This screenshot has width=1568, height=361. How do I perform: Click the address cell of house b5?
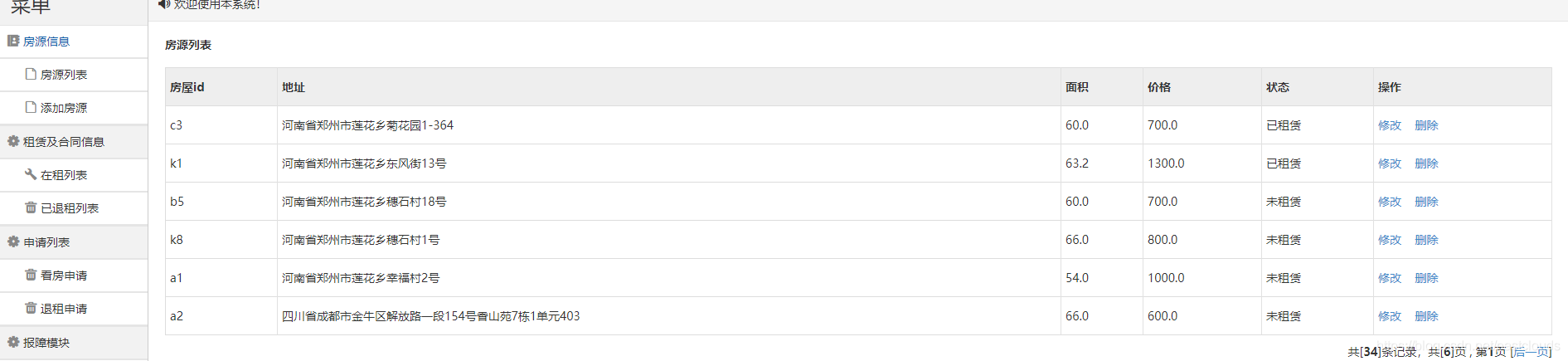tap(364, 202)
